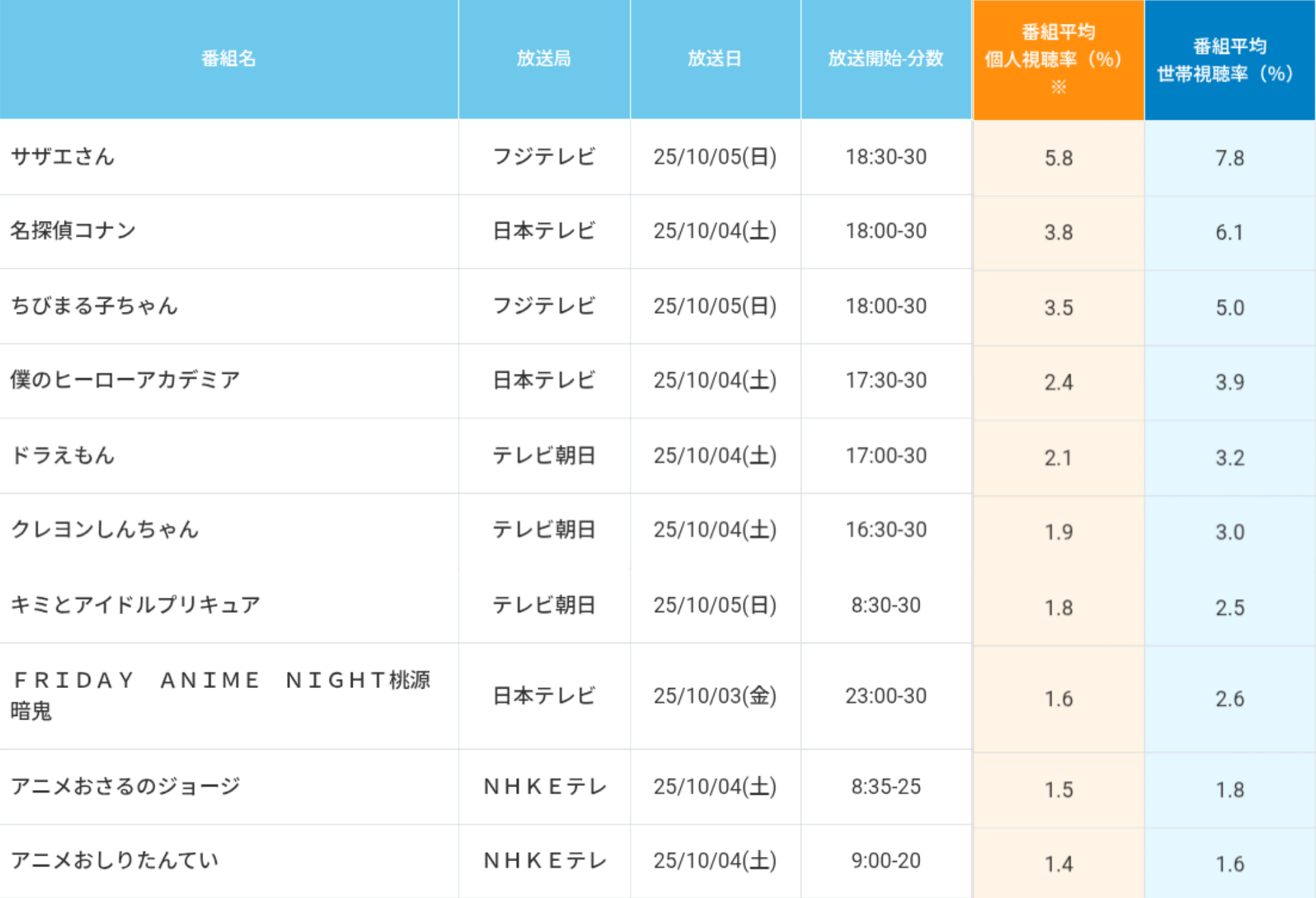Click クレヨンしんちゃん program title
Screen dimensions: 1316x898
pos(105,529)
